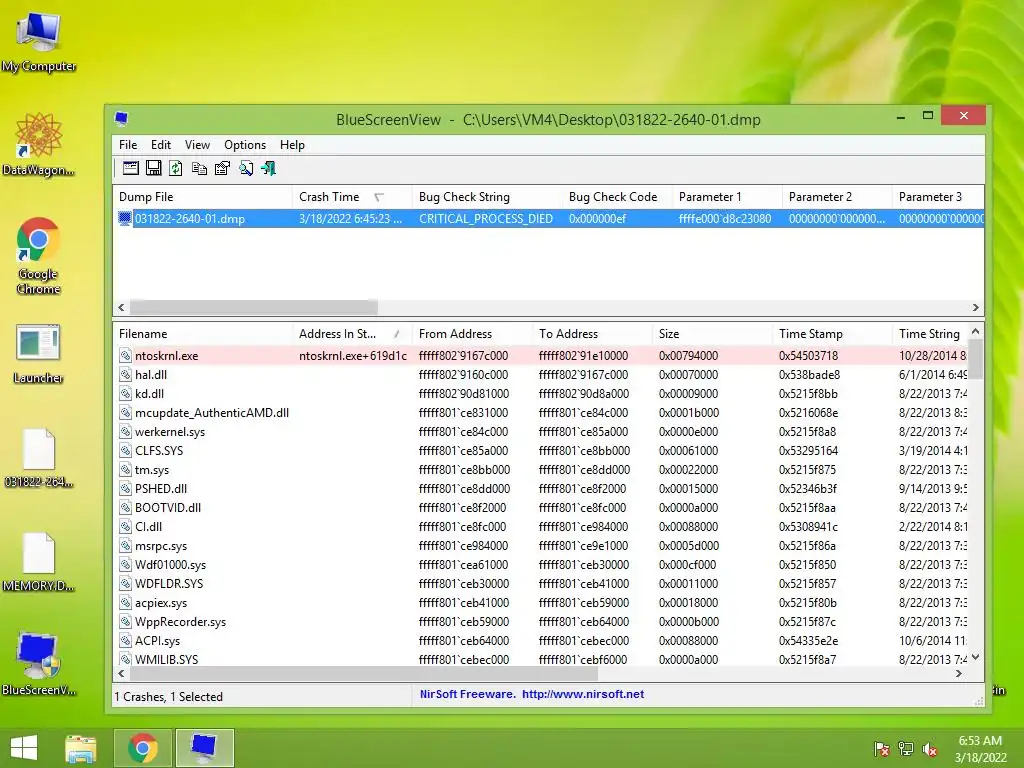Sort by the Time String column header
1024x768 pixels.
coord(929,334)
